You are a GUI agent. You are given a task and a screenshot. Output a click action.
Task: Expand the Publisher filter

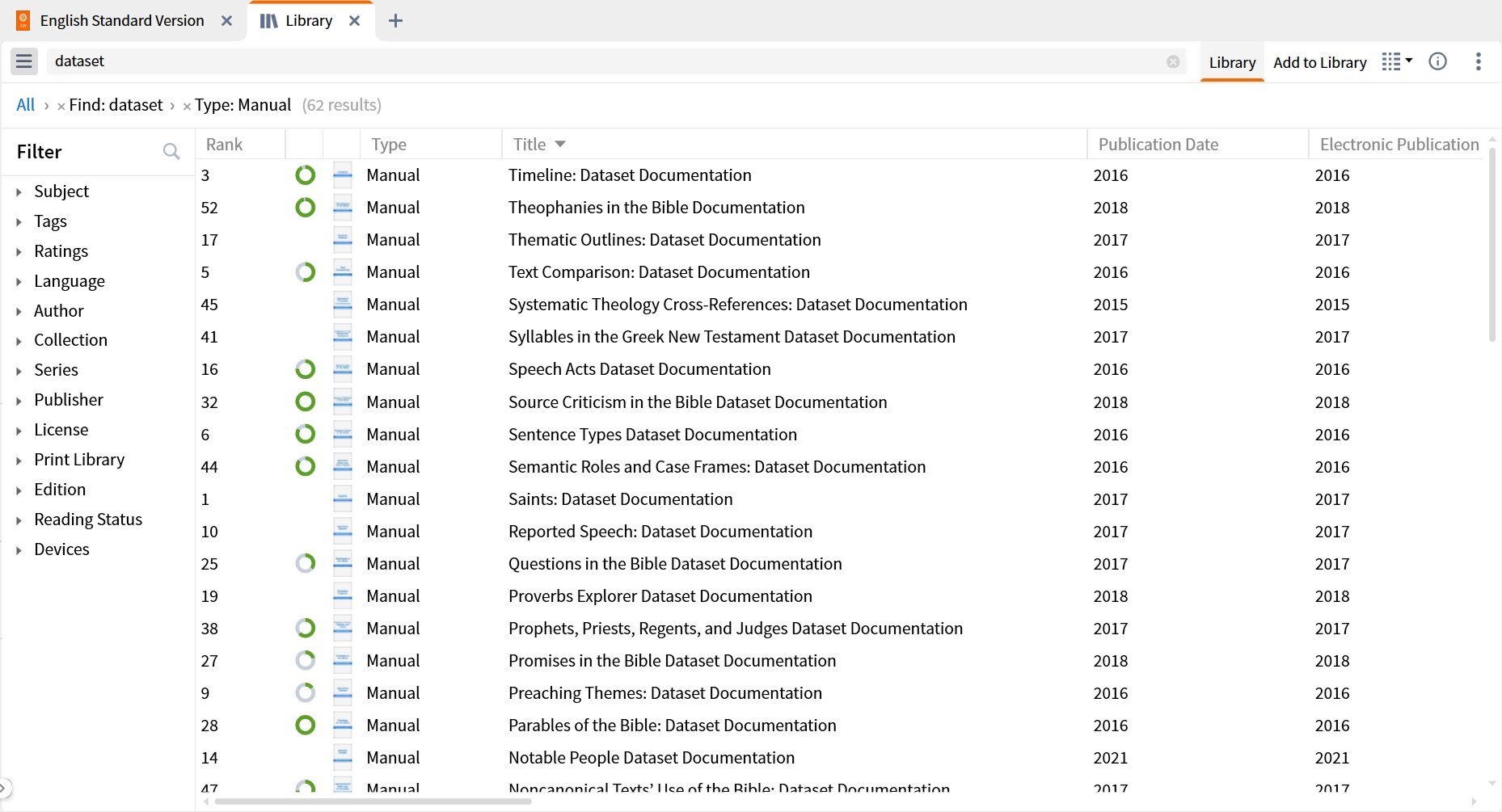pyautogui.click(x=19, y=401)
